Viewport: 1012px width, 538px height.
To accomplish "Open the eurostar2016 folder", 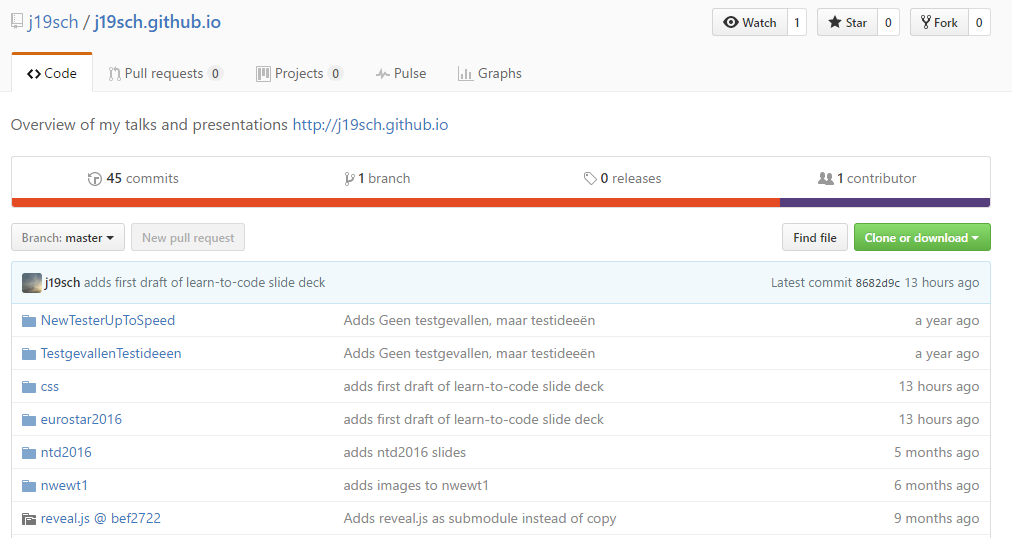I will coord(81,419).
